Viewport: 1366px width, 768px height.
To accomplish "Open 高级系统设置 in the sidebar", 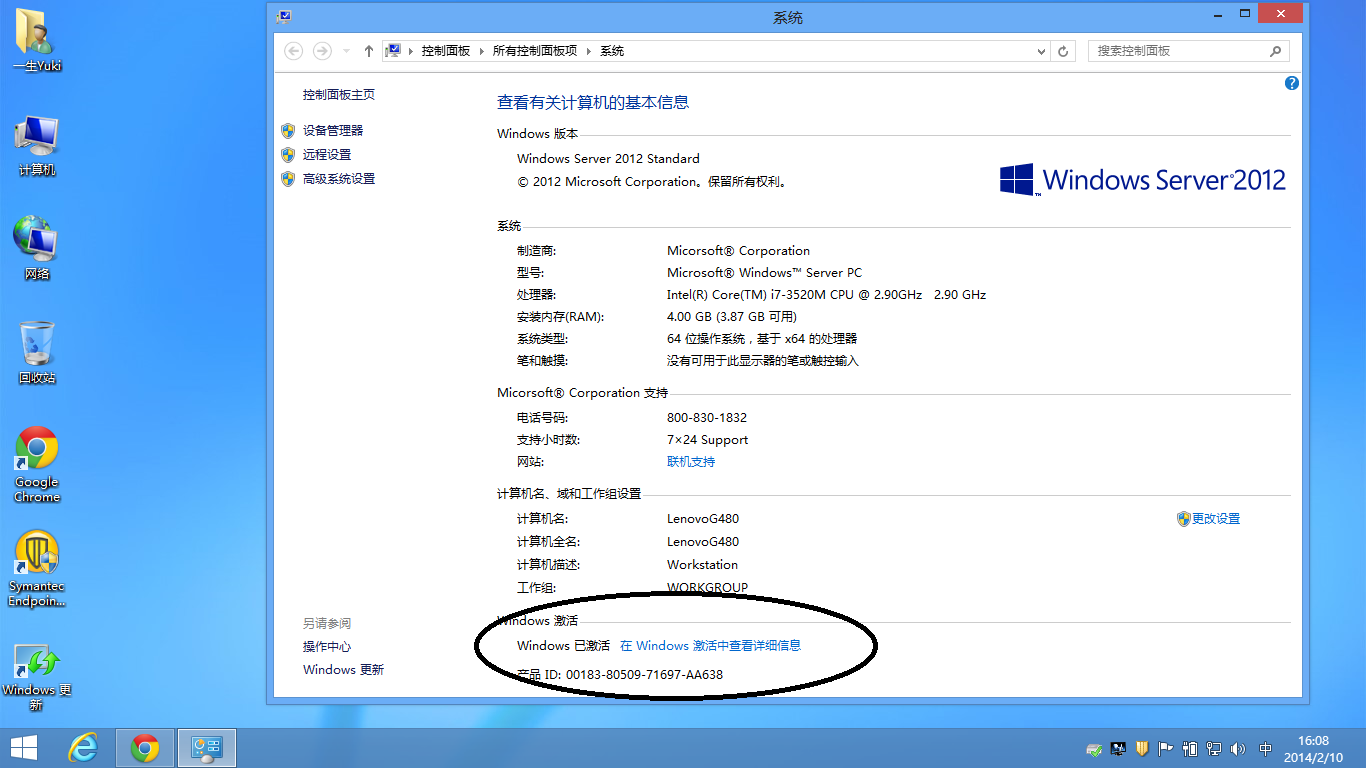I will coord(339,179).
